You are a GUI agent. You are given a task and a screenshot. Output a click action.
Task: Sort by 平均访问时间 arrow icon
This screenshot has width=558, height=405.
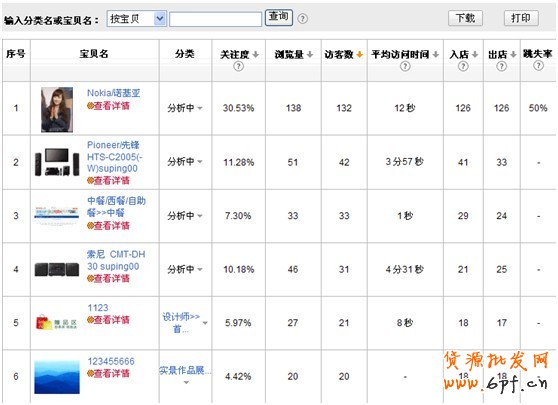click(x=436, y=54)
